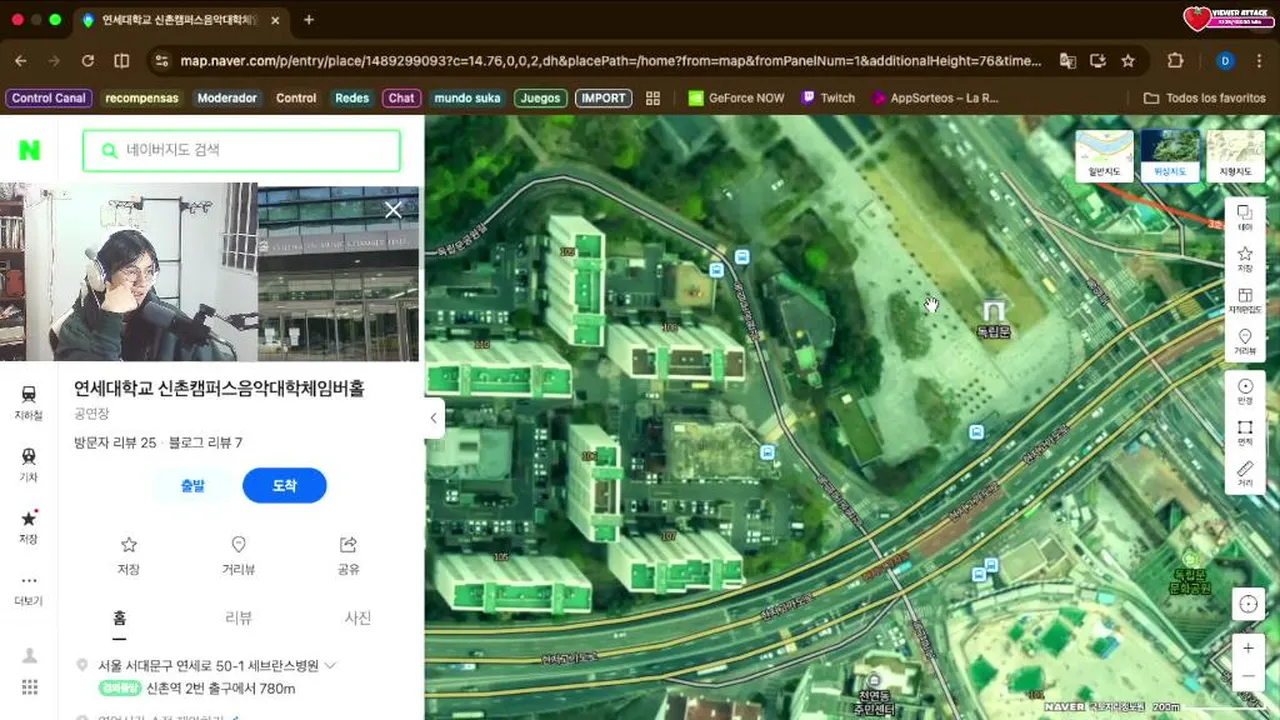Focus the 네이버지도 검색 search field
This screenshot has height=720, width=1280.
[242, 150]
